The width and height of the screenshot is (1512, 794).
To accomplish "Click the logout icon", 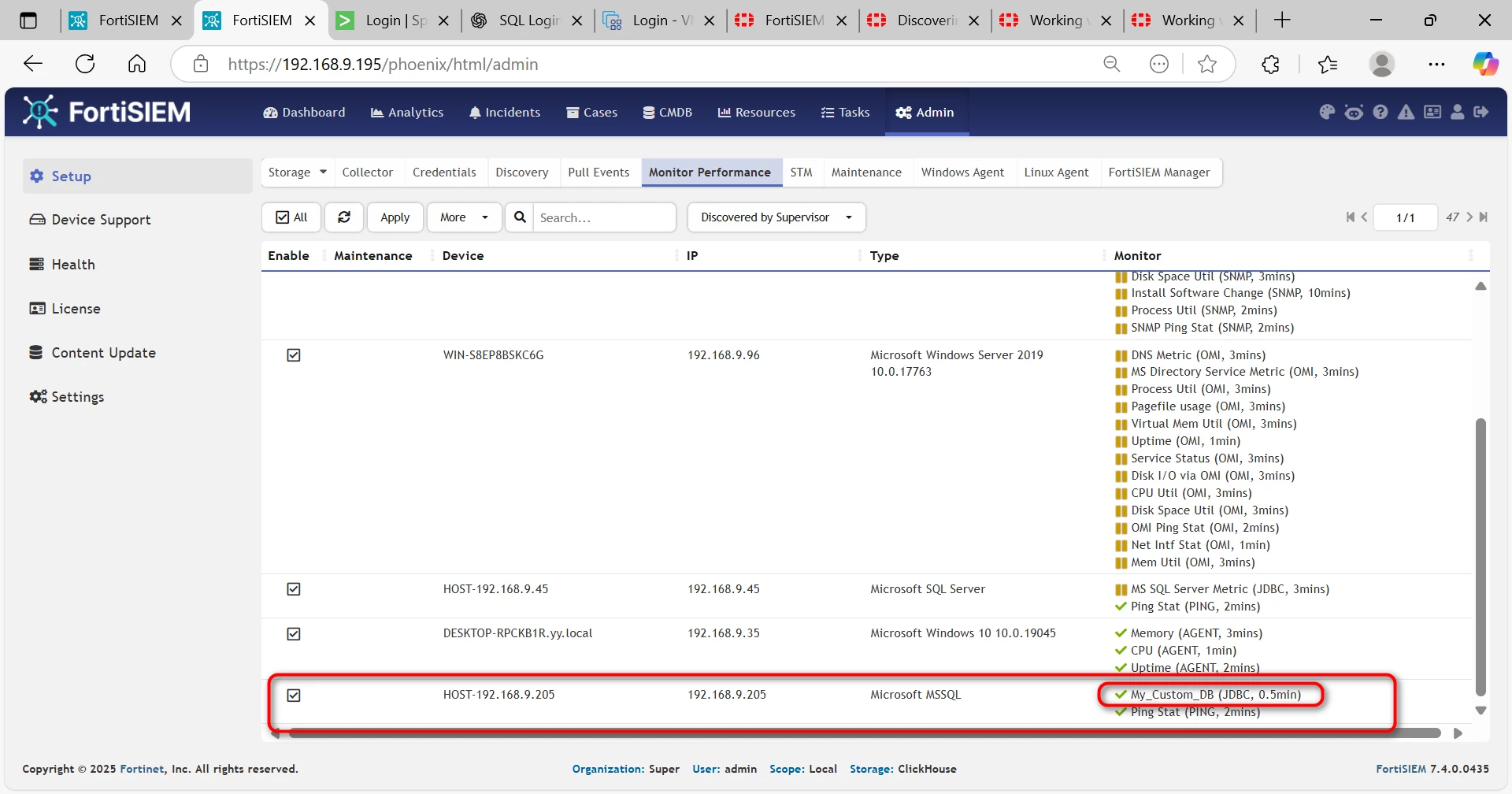I will [x=1481, y=112].
